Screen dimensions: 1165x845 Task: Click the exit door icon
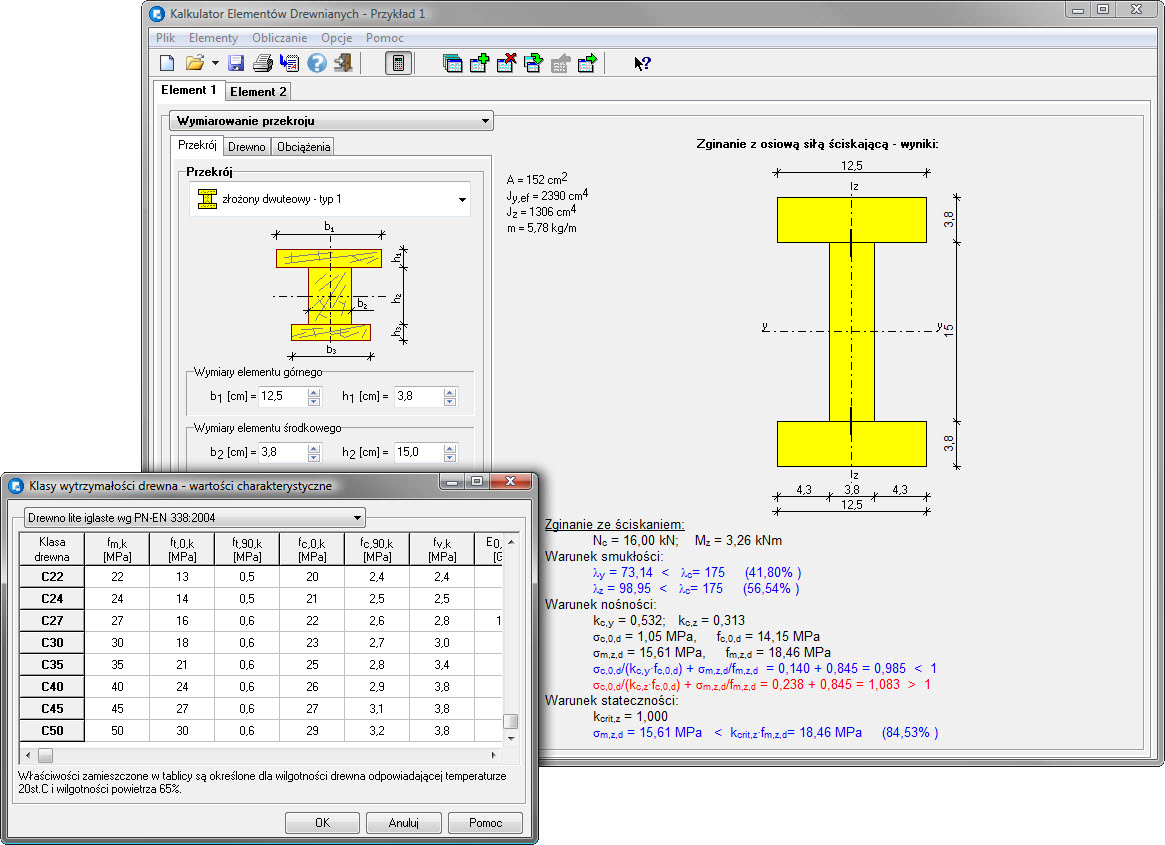[343, 63]
